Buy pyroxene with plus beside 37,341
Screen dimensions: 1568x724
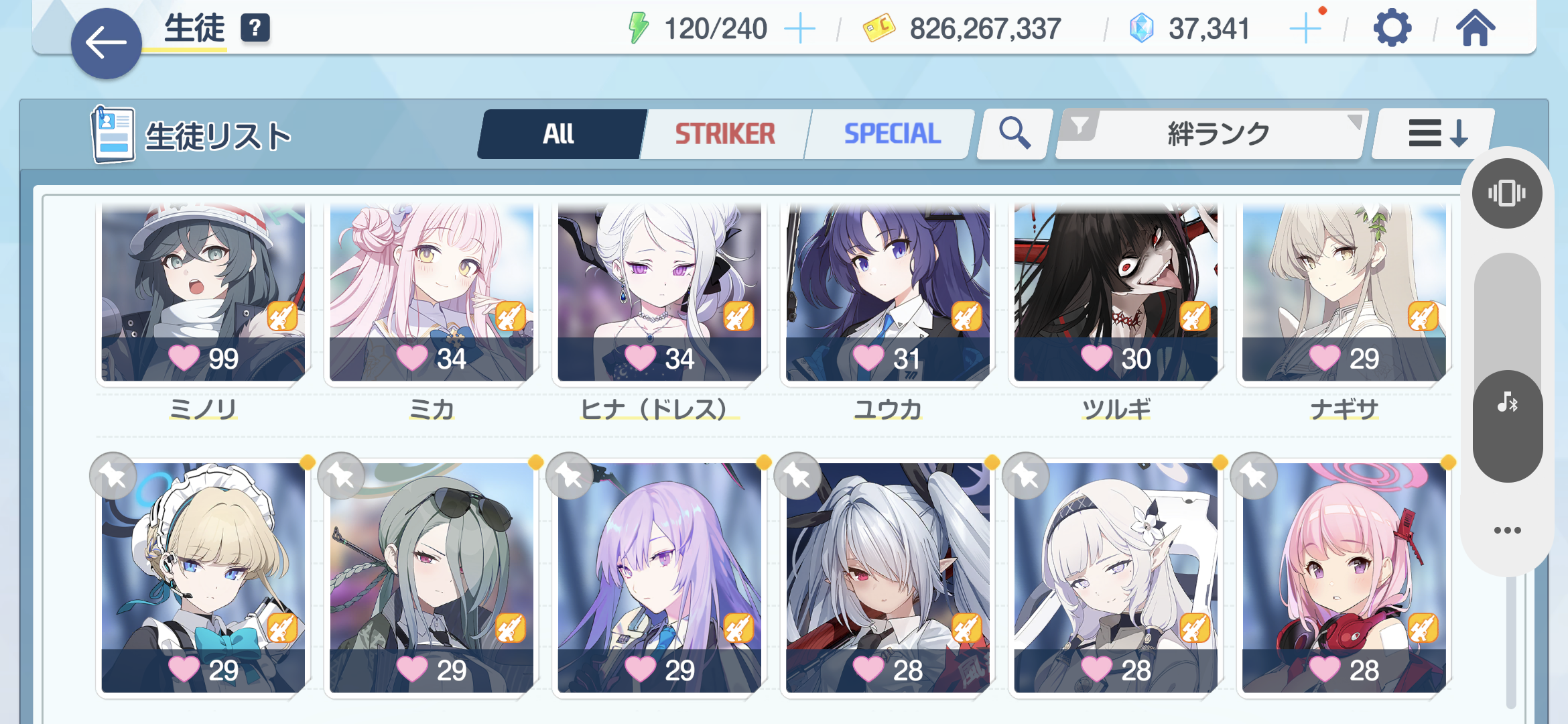coord(1305,29)
